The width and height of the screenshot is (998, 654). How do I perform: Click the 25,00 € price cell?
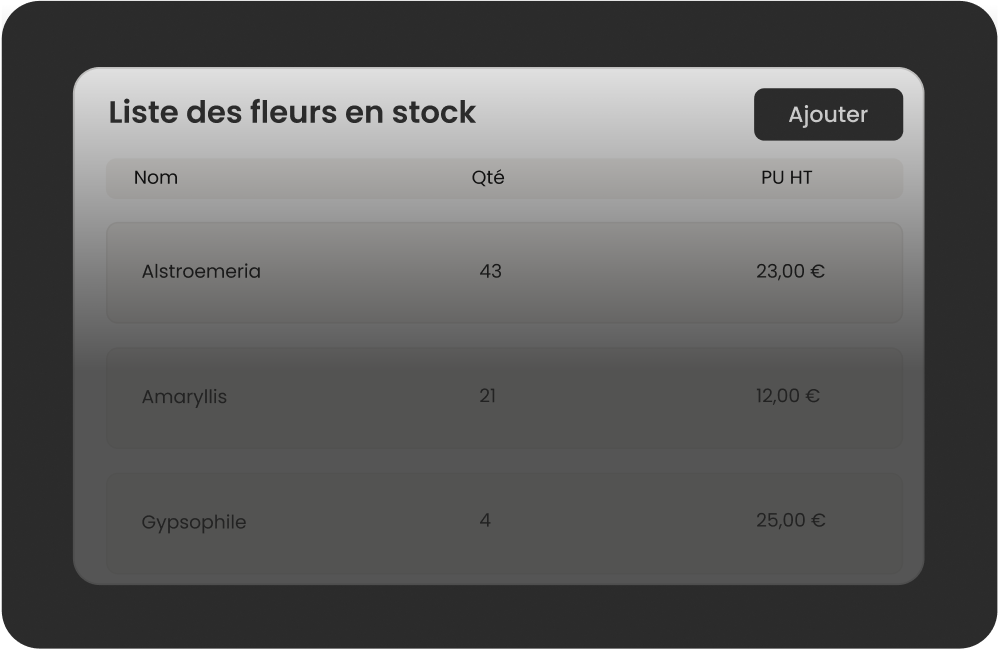pyautogui.click(x=791, y=521)
